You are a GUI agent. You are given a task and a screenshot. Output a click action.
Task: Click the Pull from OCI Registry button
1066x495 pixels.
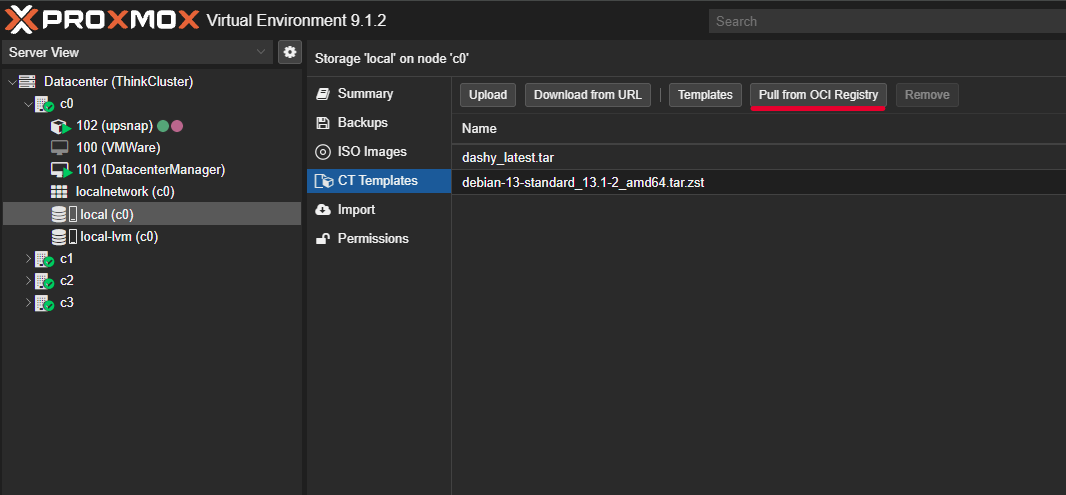[818, 95]
